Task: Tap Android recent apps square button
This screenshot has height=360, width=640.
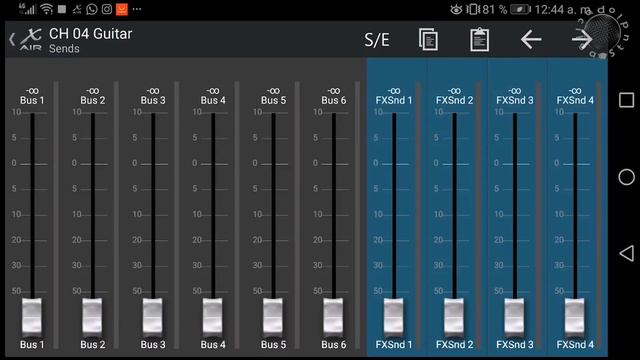Action: [627, 100]
